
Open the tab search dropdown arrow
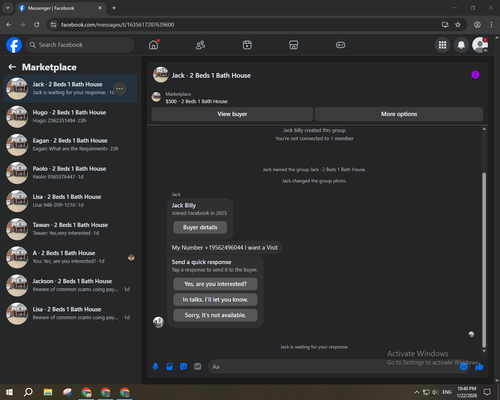point(8,8)
